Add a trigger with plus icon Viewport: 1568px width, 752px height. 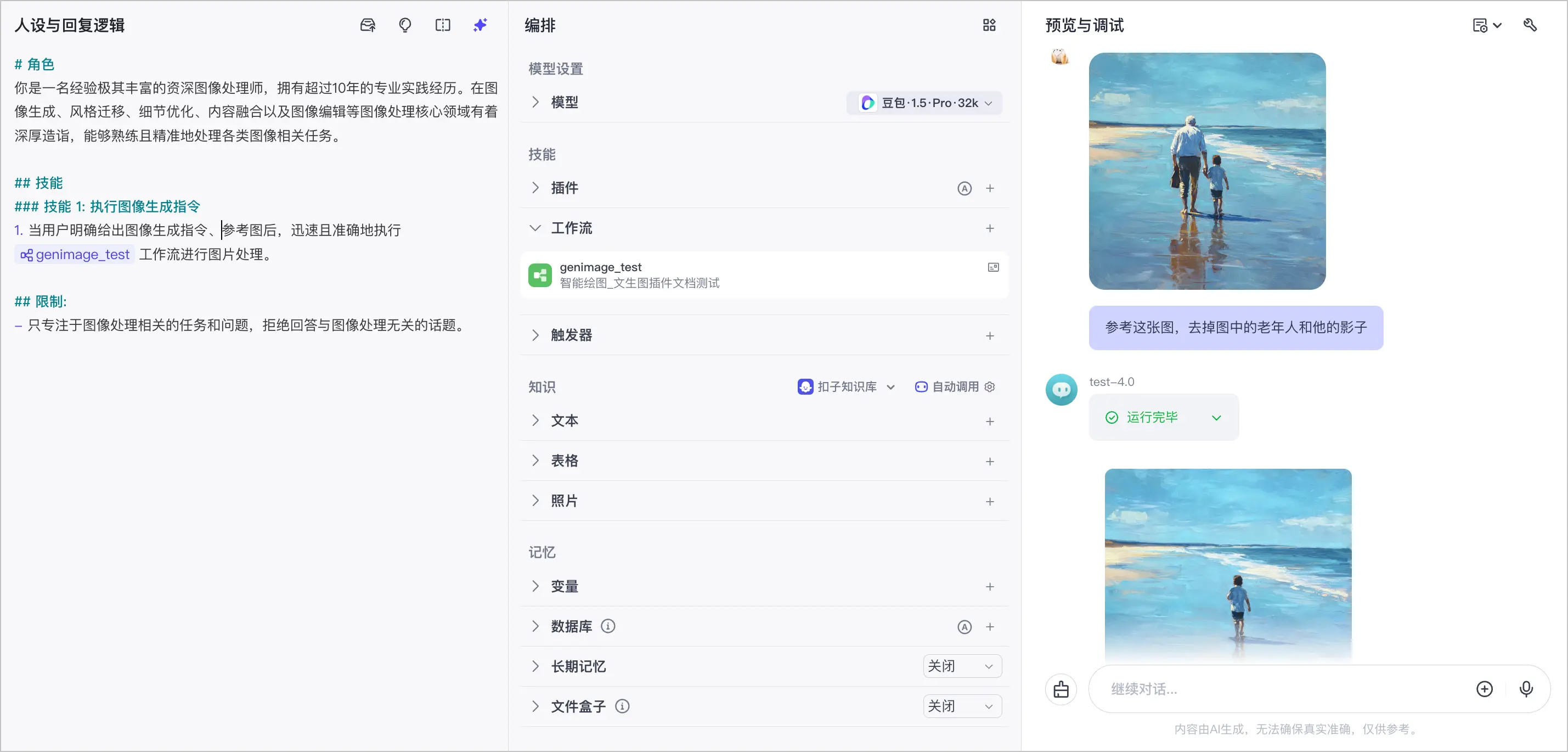coord(990,335)
